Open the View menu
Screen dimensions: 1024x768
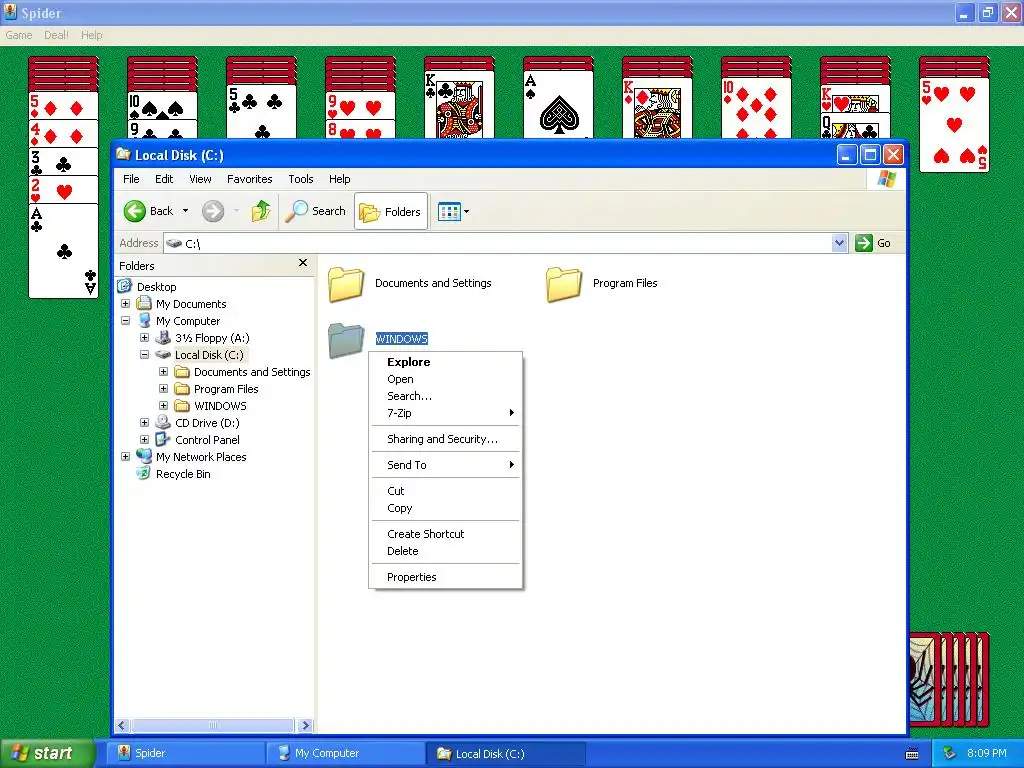200,179
